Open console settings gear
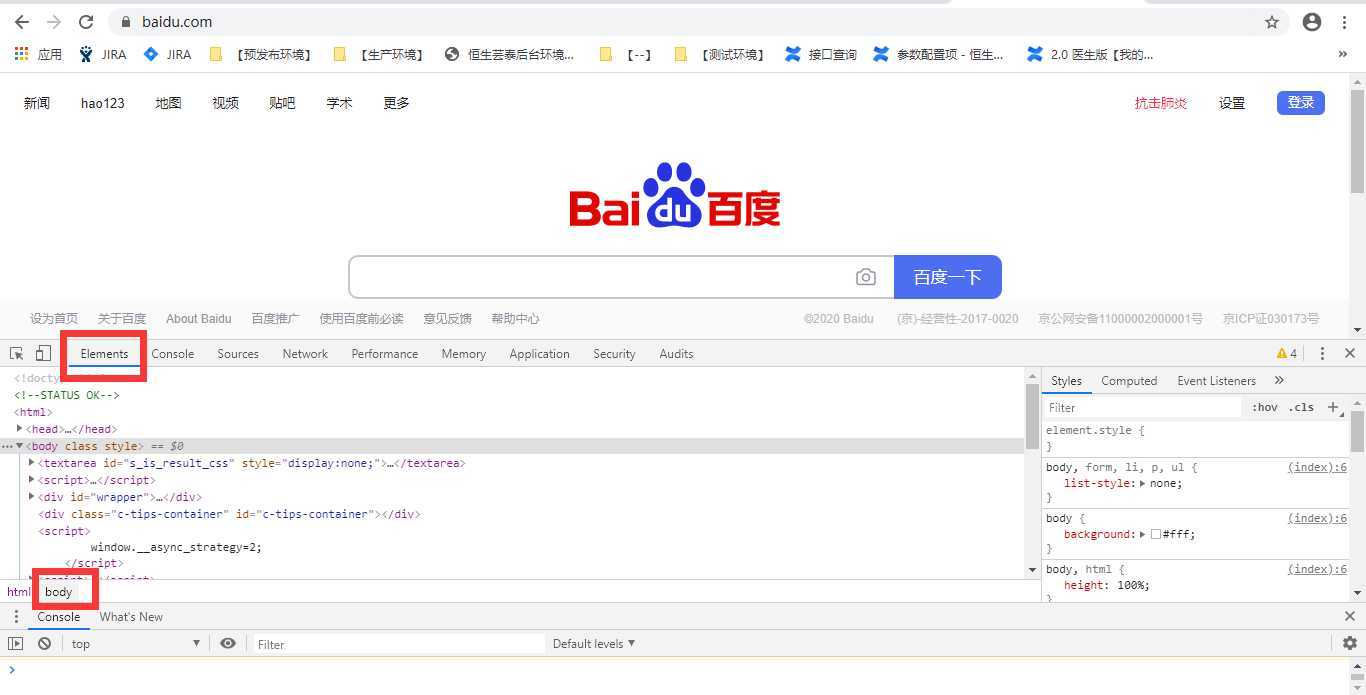This screenshot has width=1366, height=695. (1350, 643)
